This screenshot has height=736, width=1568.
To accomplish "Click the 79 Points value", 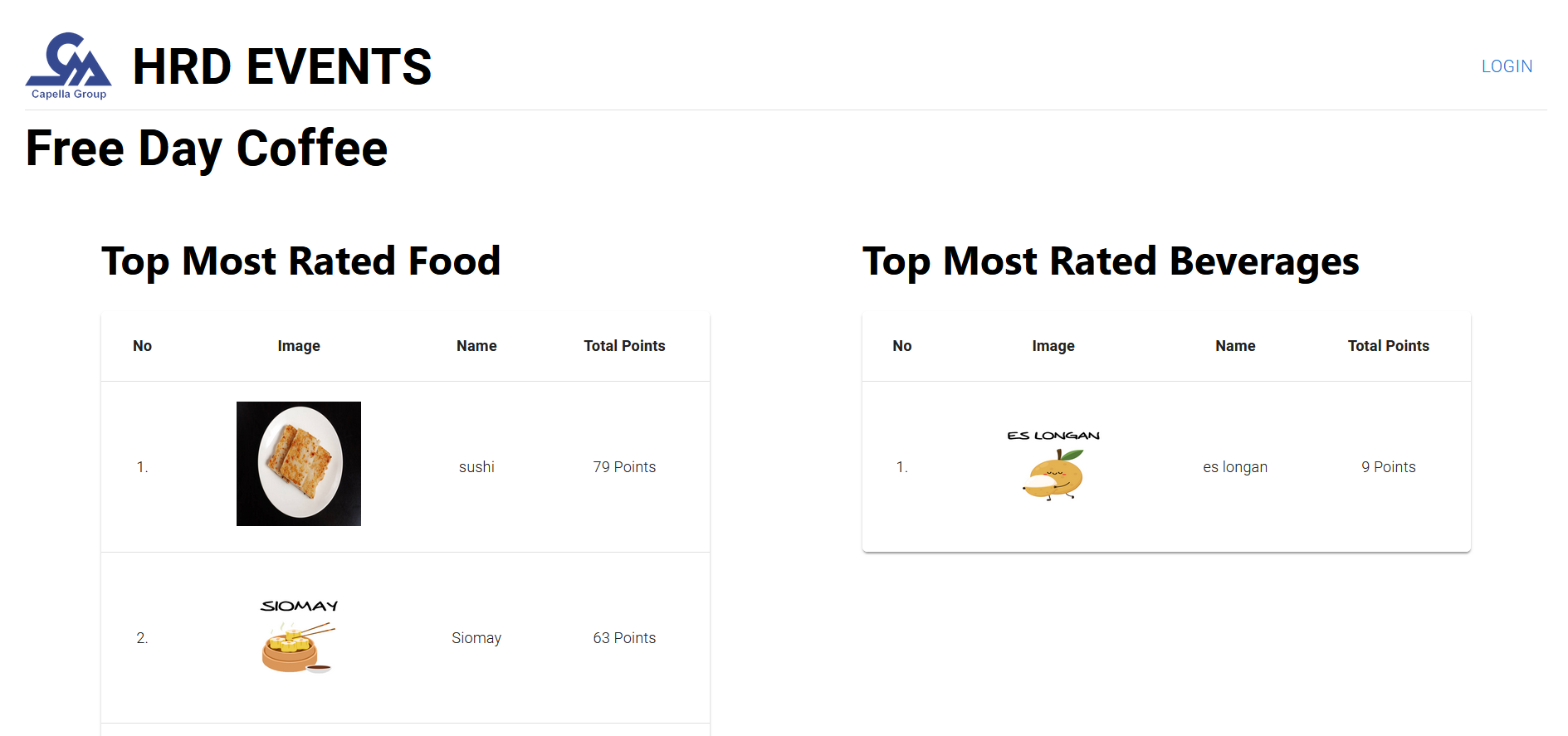I will pos(624,467).
